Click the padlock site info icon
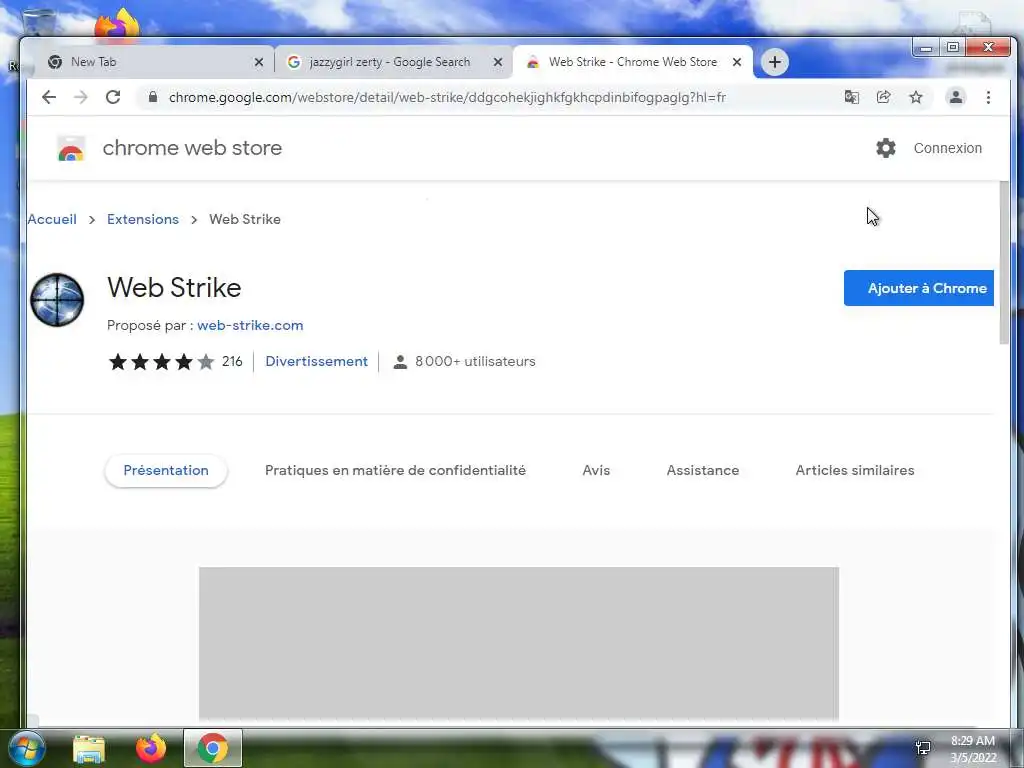Image resolution: width=1024 pixels, height=768 pixels. [153, 97]
